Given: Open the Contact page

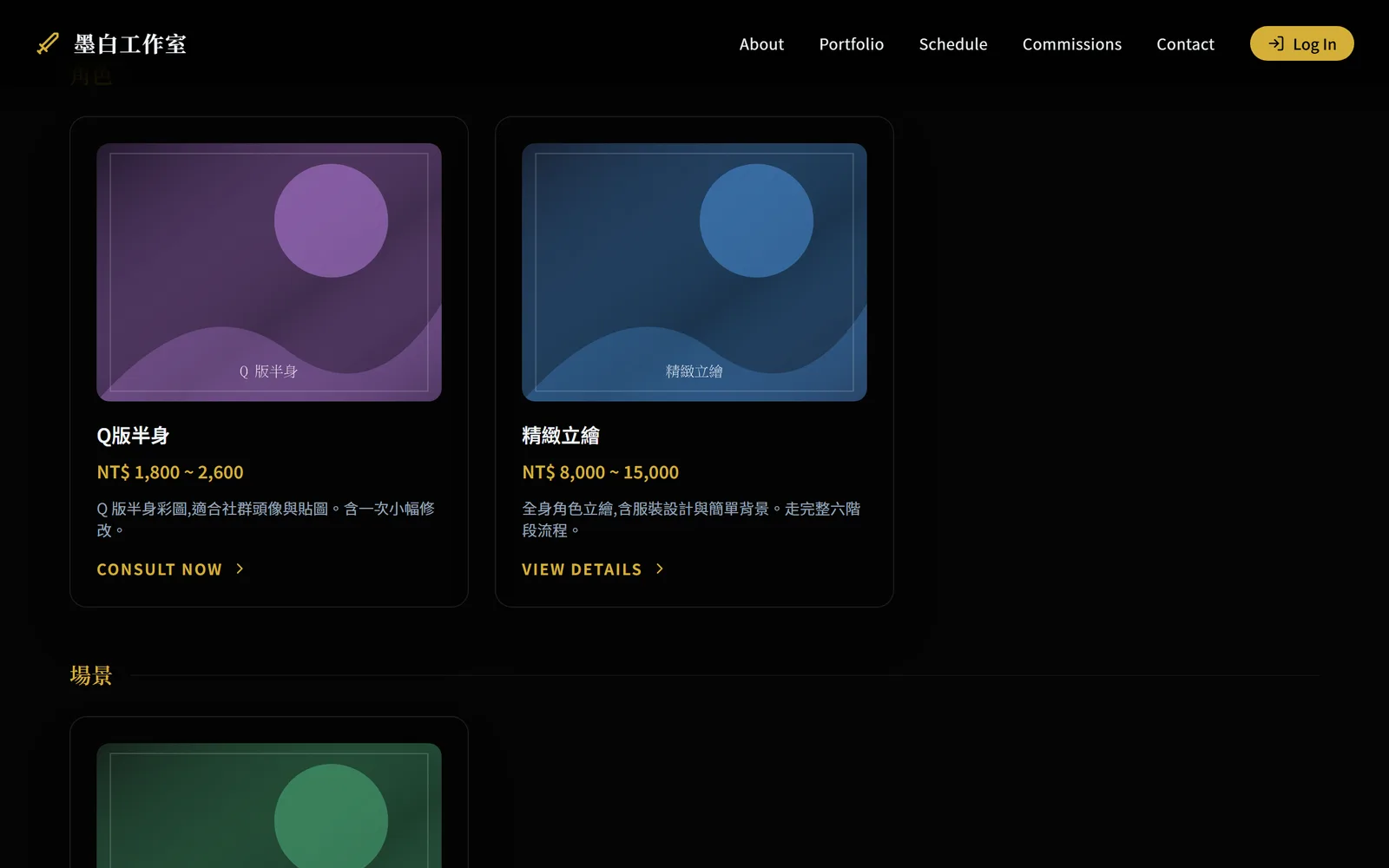Looking at the screenshot, I should [x=1185, y=44].
